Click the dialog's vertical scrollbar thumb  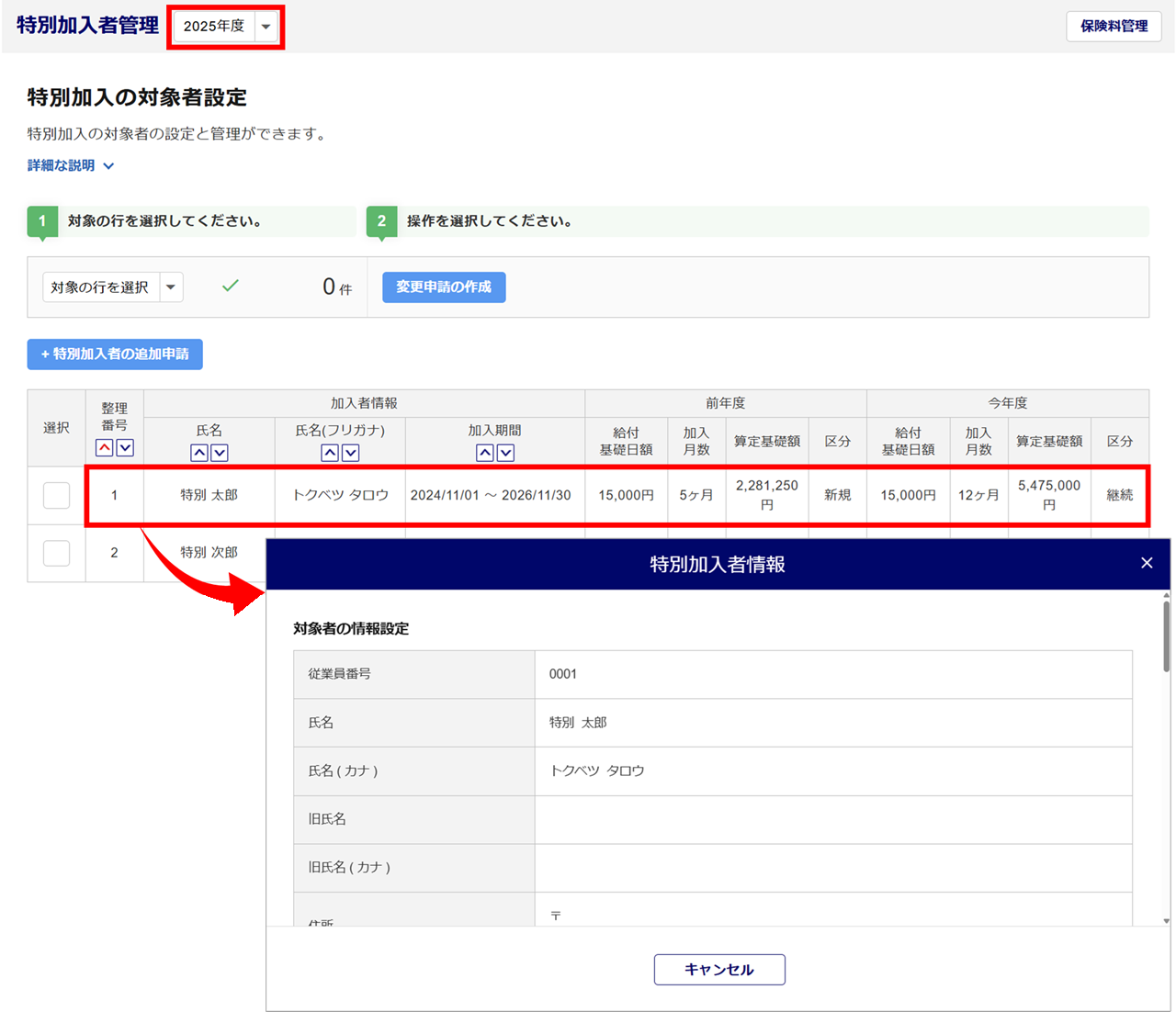pyautogui.click(x=1166, y=635)
